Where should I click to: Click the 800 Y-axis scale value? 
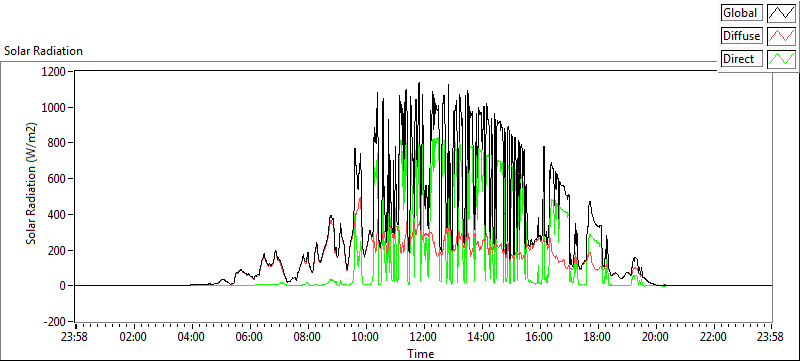[x=58, y=143]
